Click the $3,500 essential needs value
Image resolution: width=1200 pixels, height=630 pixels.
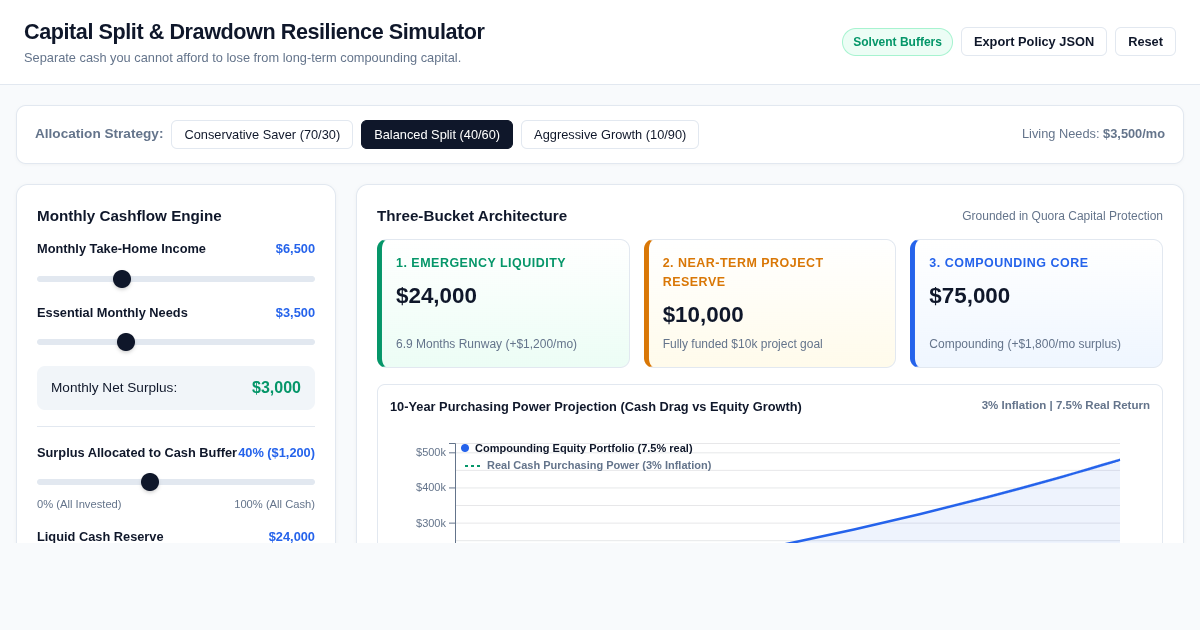pyautogui.click(x=295, y=313)
